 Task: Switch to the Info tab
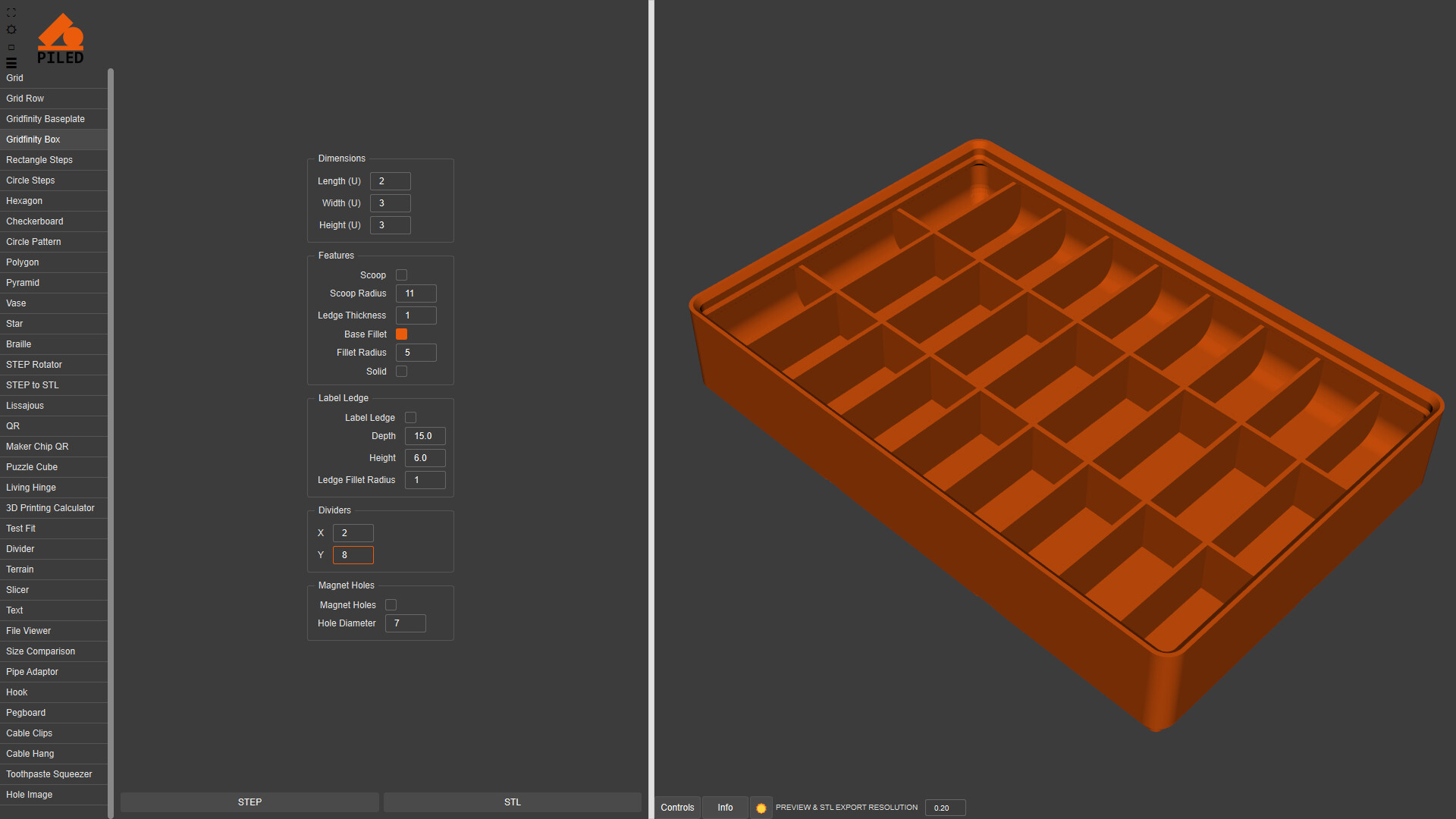[x=725, y=808]
